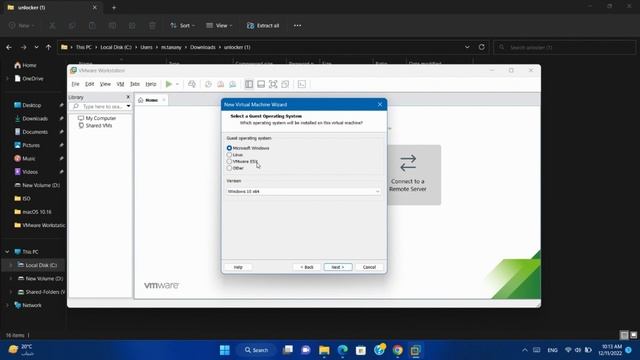Click the Take Snapshot toolbar icon
The image size is (640, 360).
click(x=208, y=84)
